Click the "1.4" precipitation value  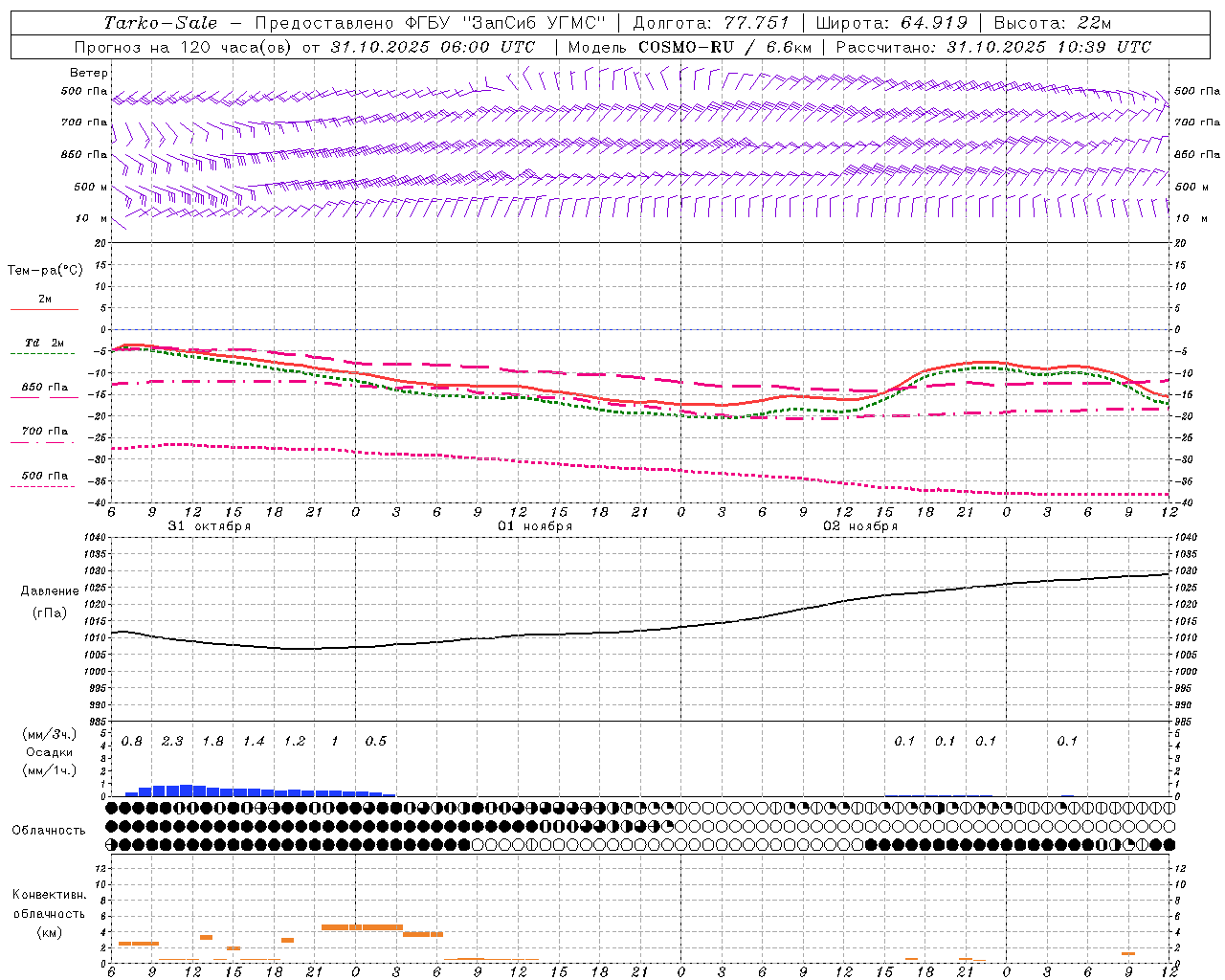coord(254,742)
